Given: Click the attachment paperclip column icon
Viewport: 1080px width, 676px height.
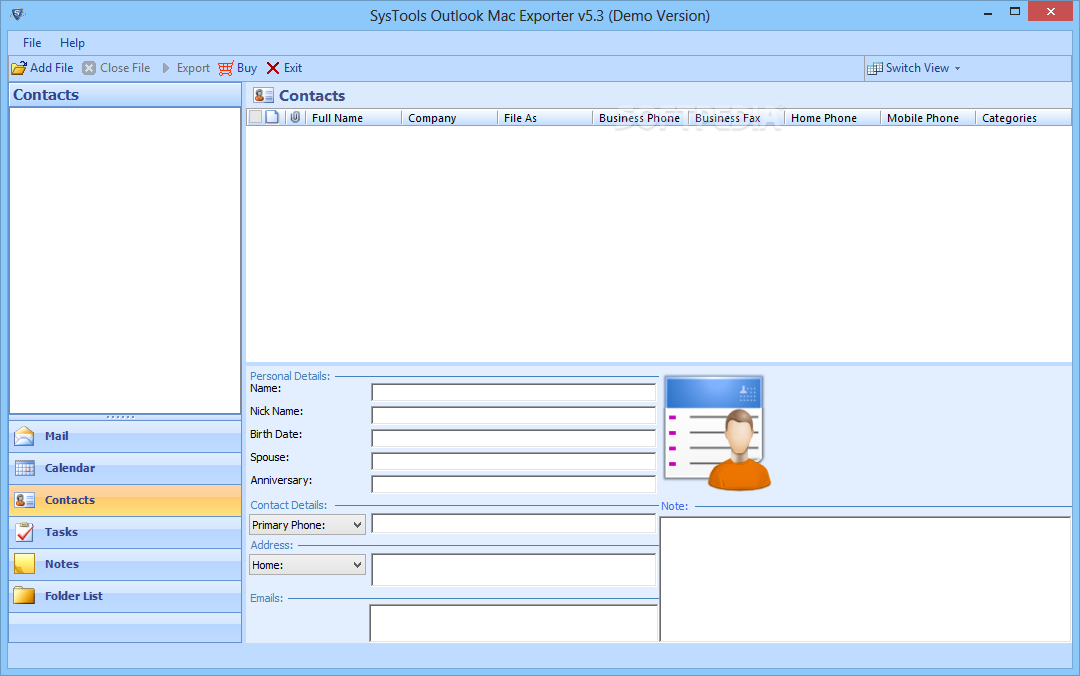Looking at the screenshot, I should point(295,117).
